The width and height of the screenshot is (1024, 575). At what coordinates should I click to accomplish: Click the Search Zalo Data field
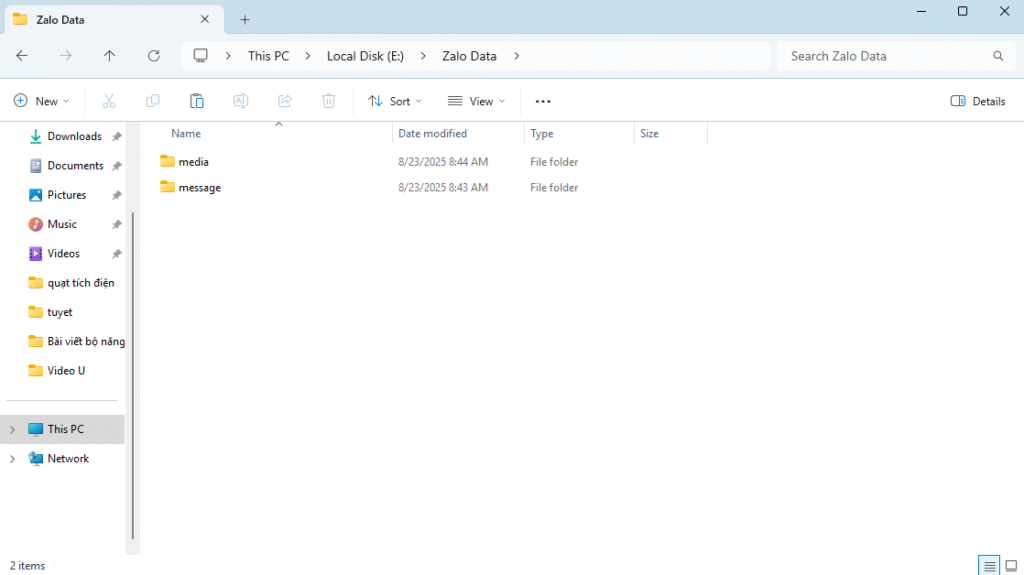click(885, 56)
